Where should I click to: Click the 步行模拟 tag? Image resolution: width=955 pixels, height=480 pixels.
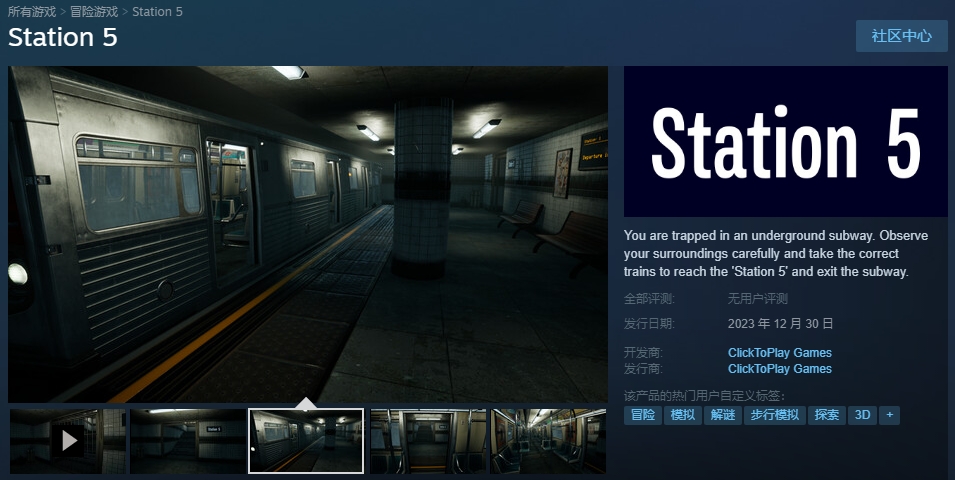tap(775, 415)
